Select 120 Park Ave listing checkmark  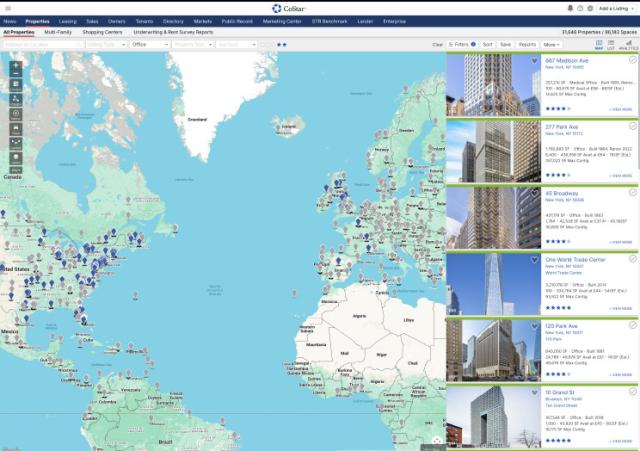coord(633,325)
